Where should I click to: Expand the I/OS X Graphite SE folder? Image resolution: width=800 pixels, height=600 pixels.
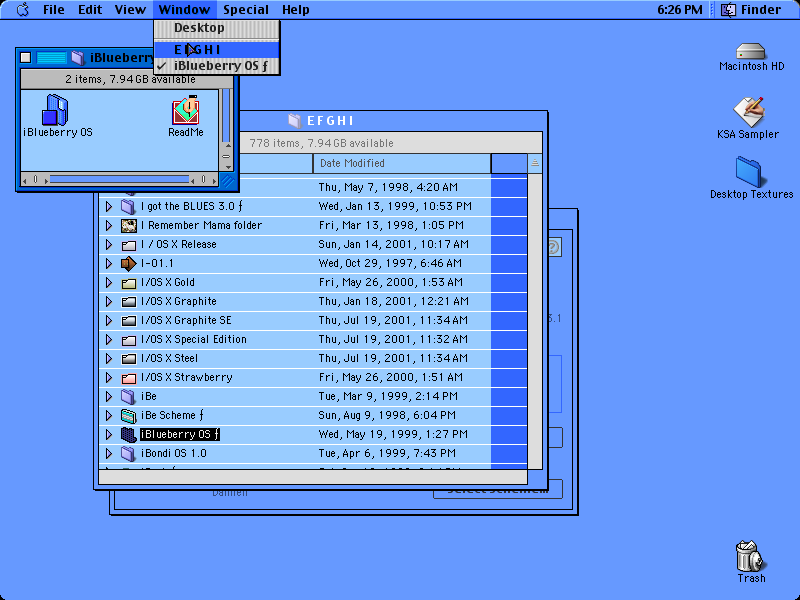(x=109, y=320)
